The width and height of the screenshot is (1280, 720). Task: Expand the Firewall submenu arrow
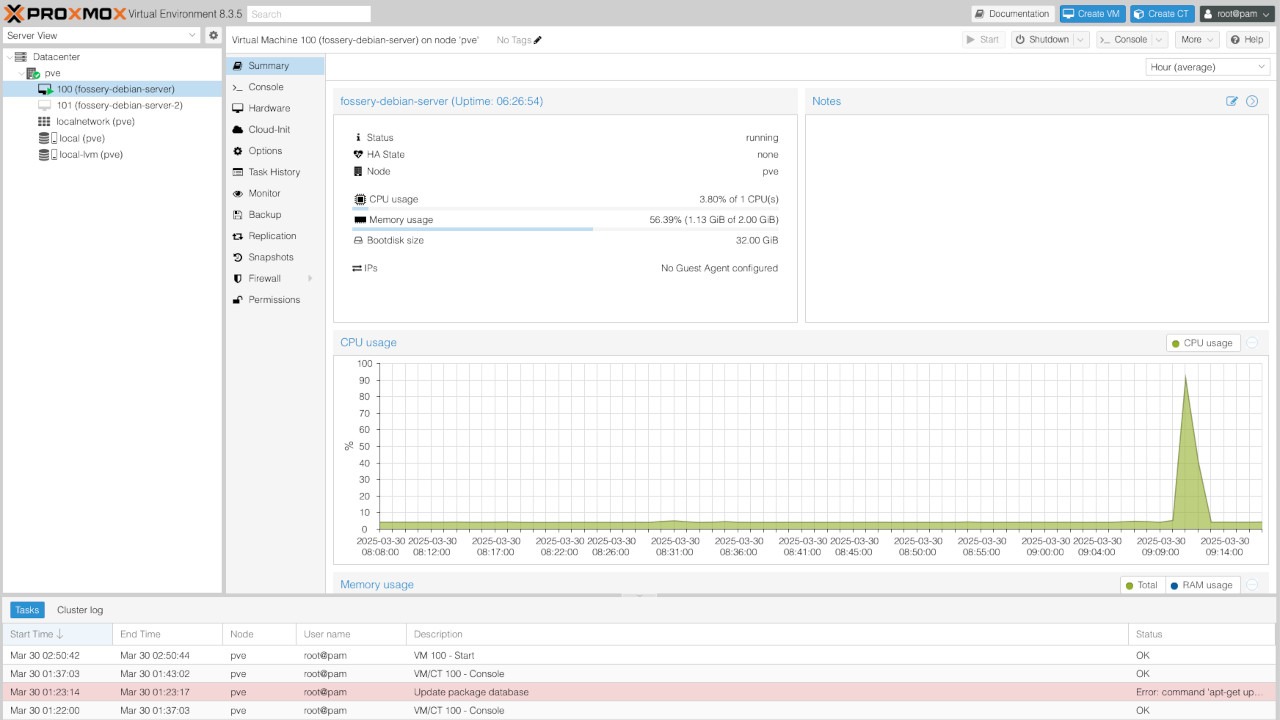click(x=310, y=279)
